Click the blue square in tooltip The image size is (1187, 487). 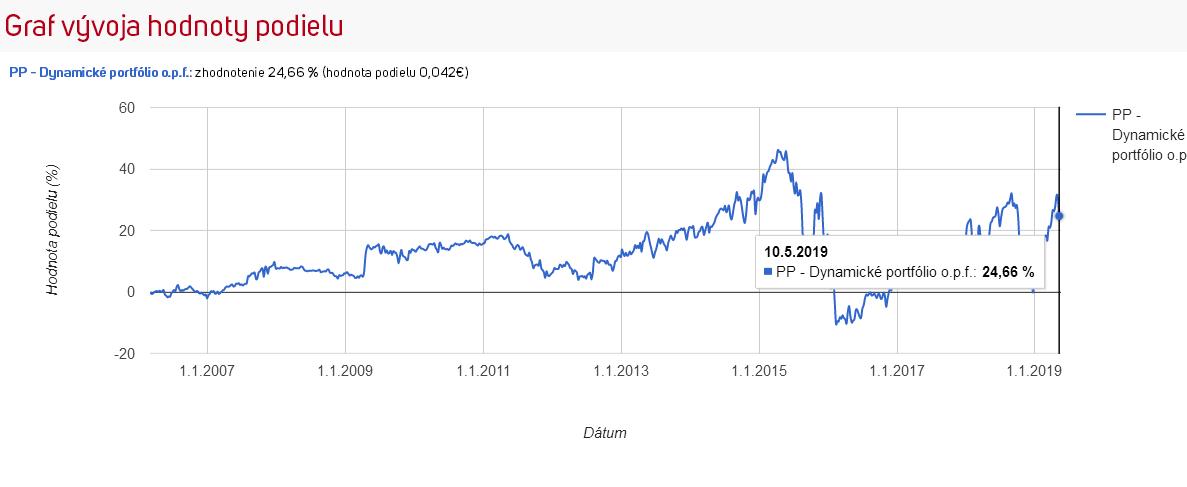pyautogui.click(x=768, y=272)
